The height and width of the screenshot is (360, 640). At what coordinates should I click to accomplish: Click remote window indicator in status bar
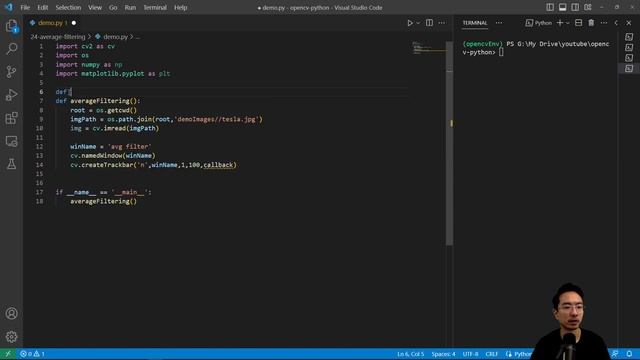pyautogui.click(x=8, y=354)
